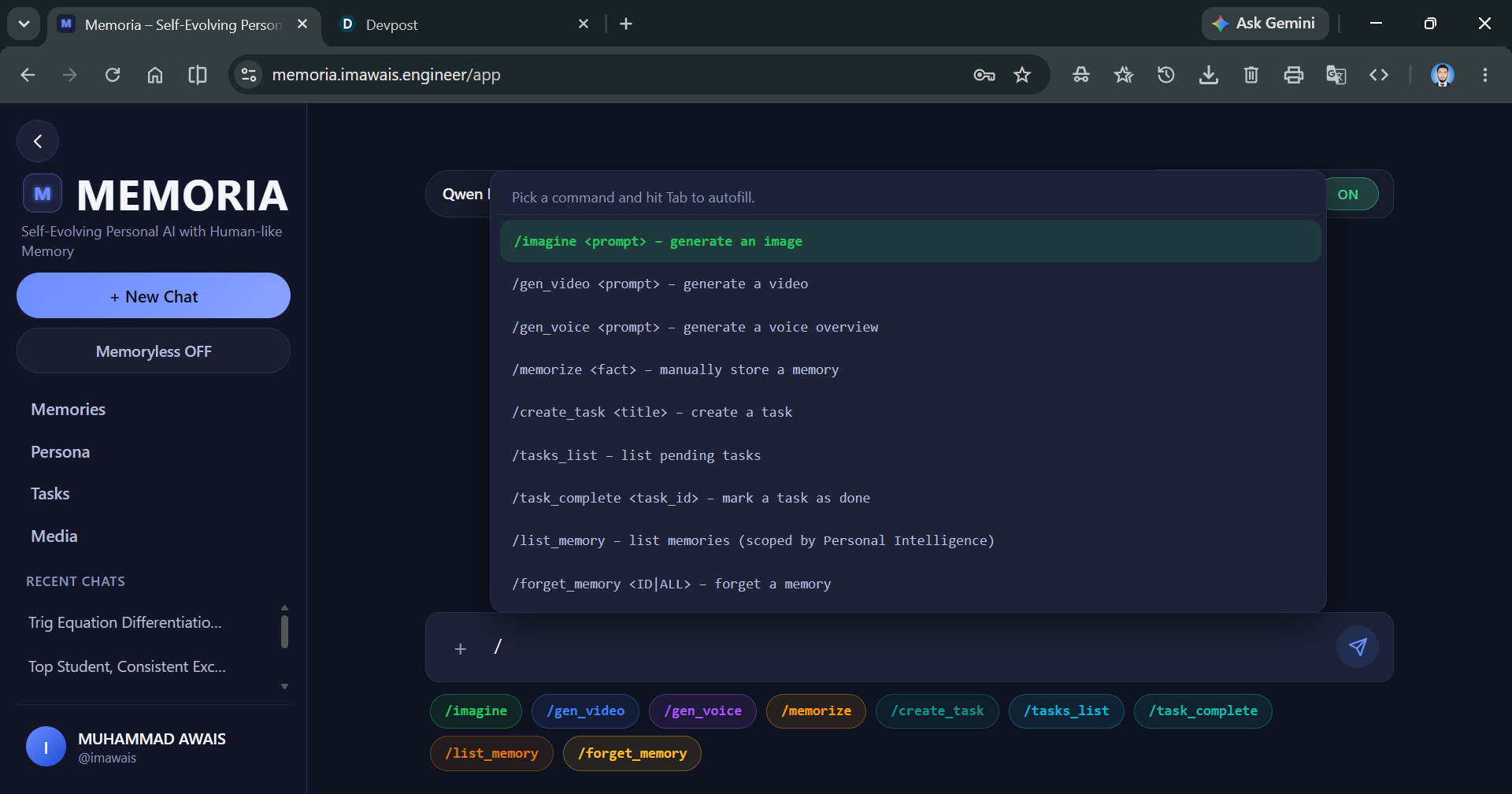This screenshot has height=794, width=1512.
Task: Collapse sidebar with the back chevron button
Action: coord(38,142)
